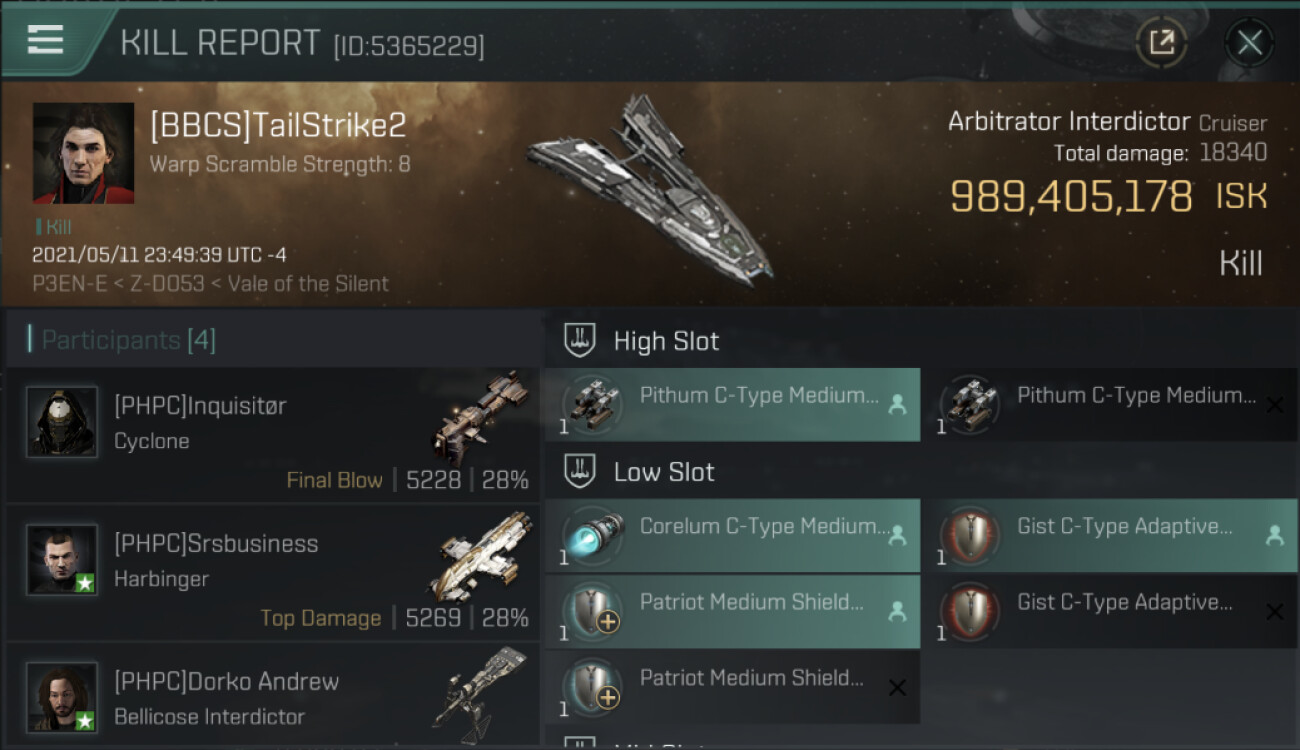Click the Harbinger ship icon

tap(481, 556)
